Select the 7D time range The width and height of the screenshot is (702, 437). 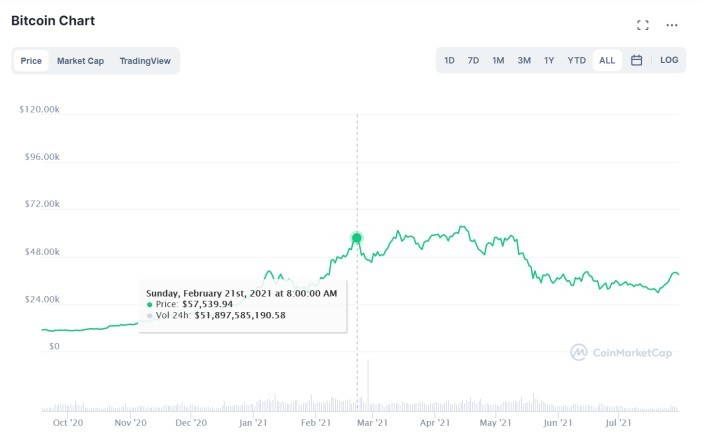coord(473,60)
